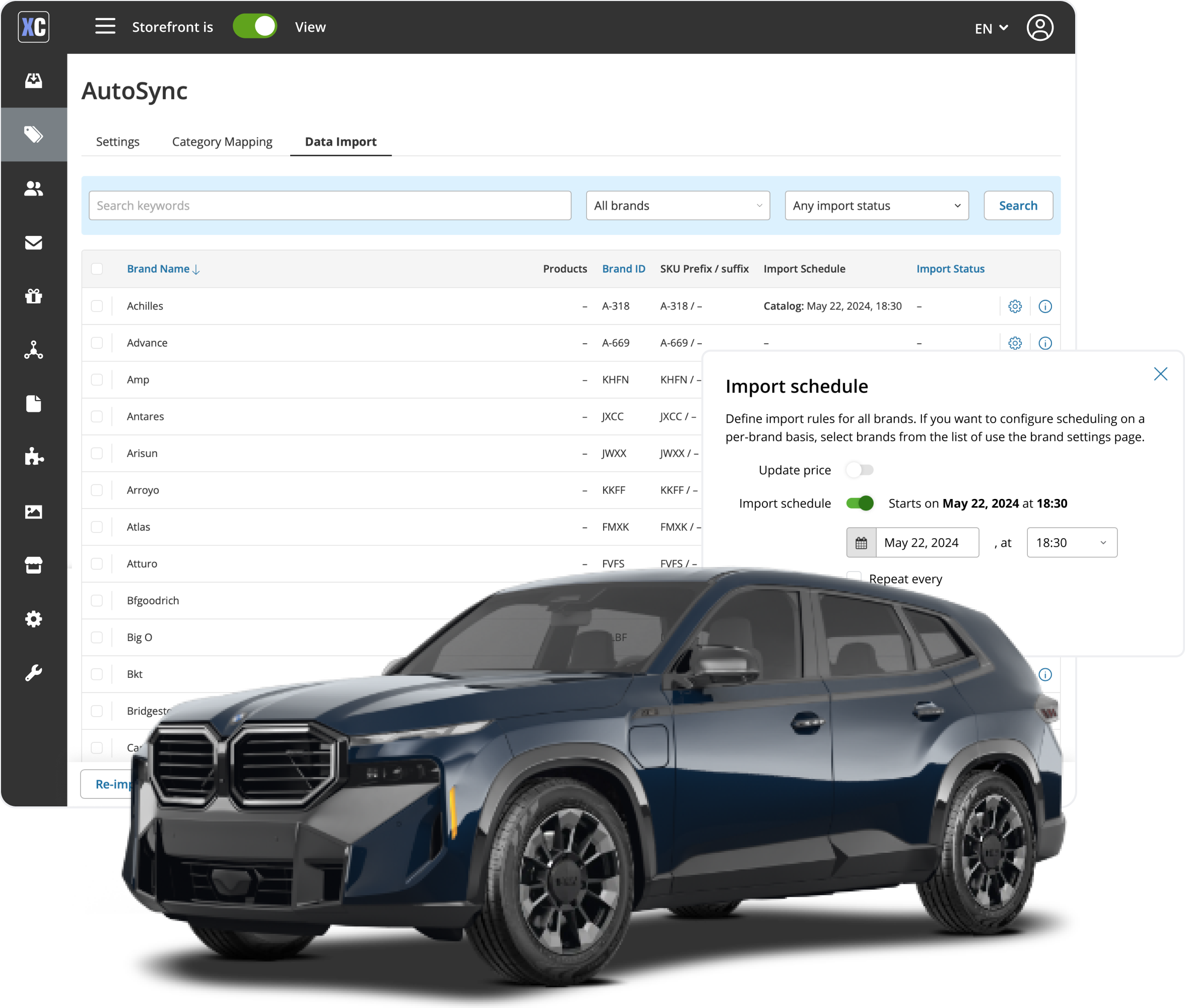Expand the All brands dropdown
This screenshot has width=1185, height=1008.
point(677,206)
